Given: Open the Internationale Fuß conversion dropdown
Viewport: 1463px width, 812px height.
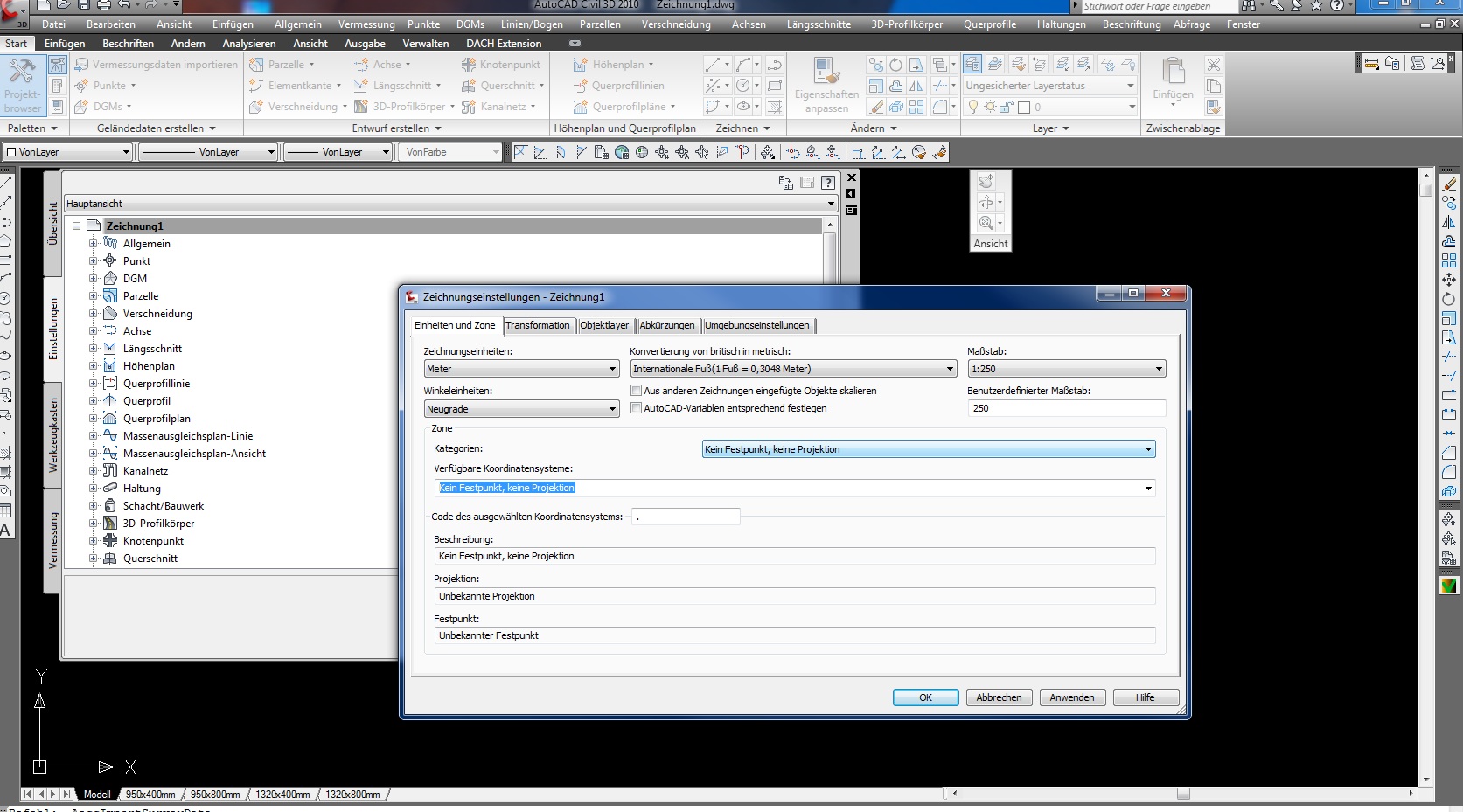Looking at the screenshot, I should coord(794,369).
